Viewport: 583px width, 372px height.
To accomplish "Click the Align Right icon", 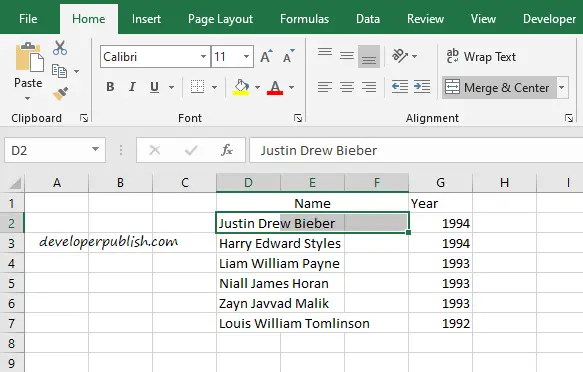I will click(x=369, y=87).
